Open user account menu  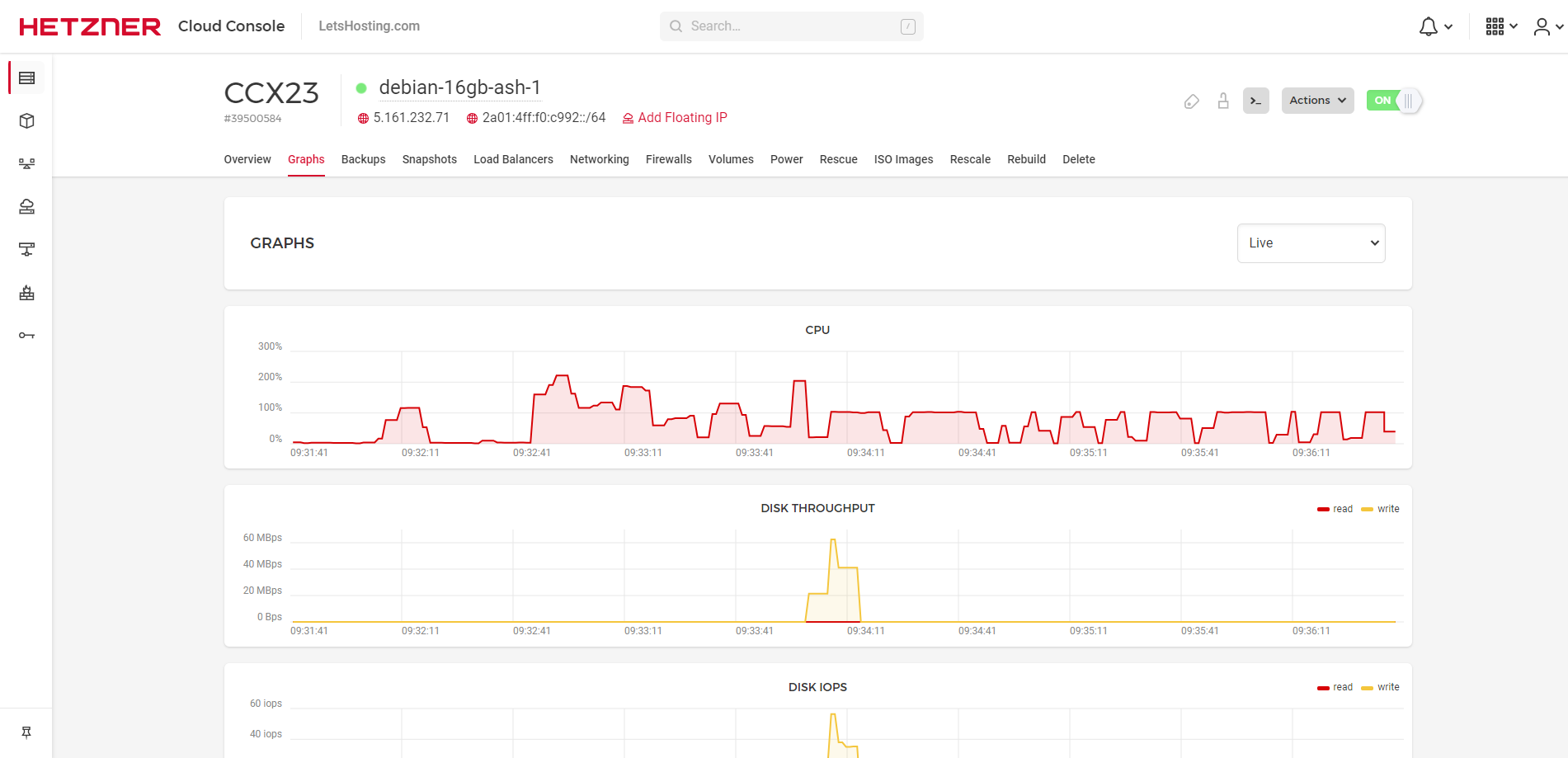(1548, 27)
